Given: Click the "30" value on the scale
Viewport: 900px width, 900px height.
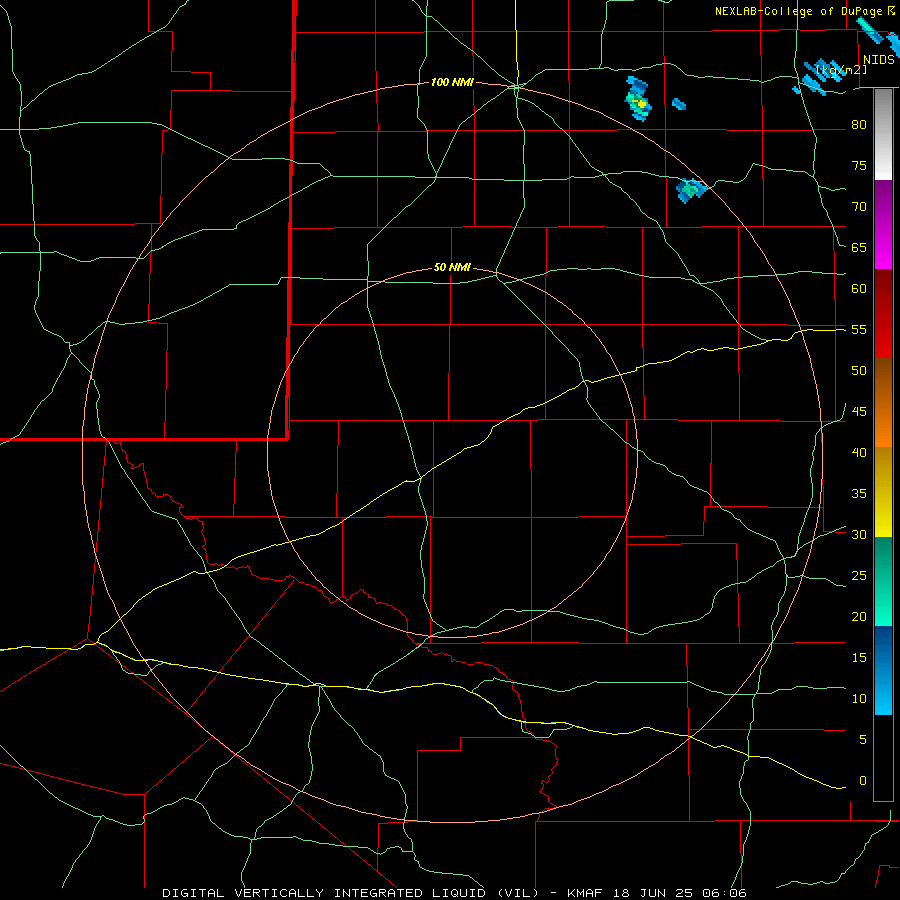Looking at the screenshot, I should coord(859,534).
